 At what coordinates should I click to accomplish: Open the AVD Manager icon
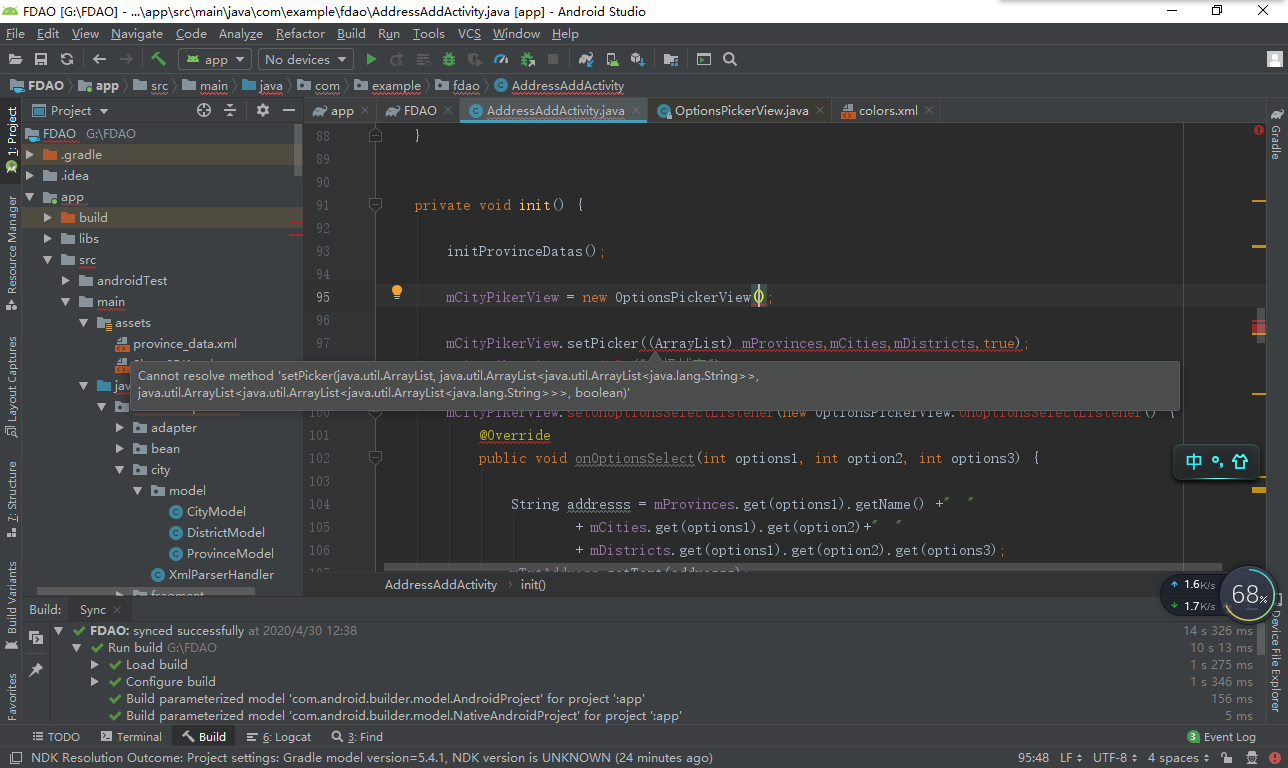click(612, 59)
